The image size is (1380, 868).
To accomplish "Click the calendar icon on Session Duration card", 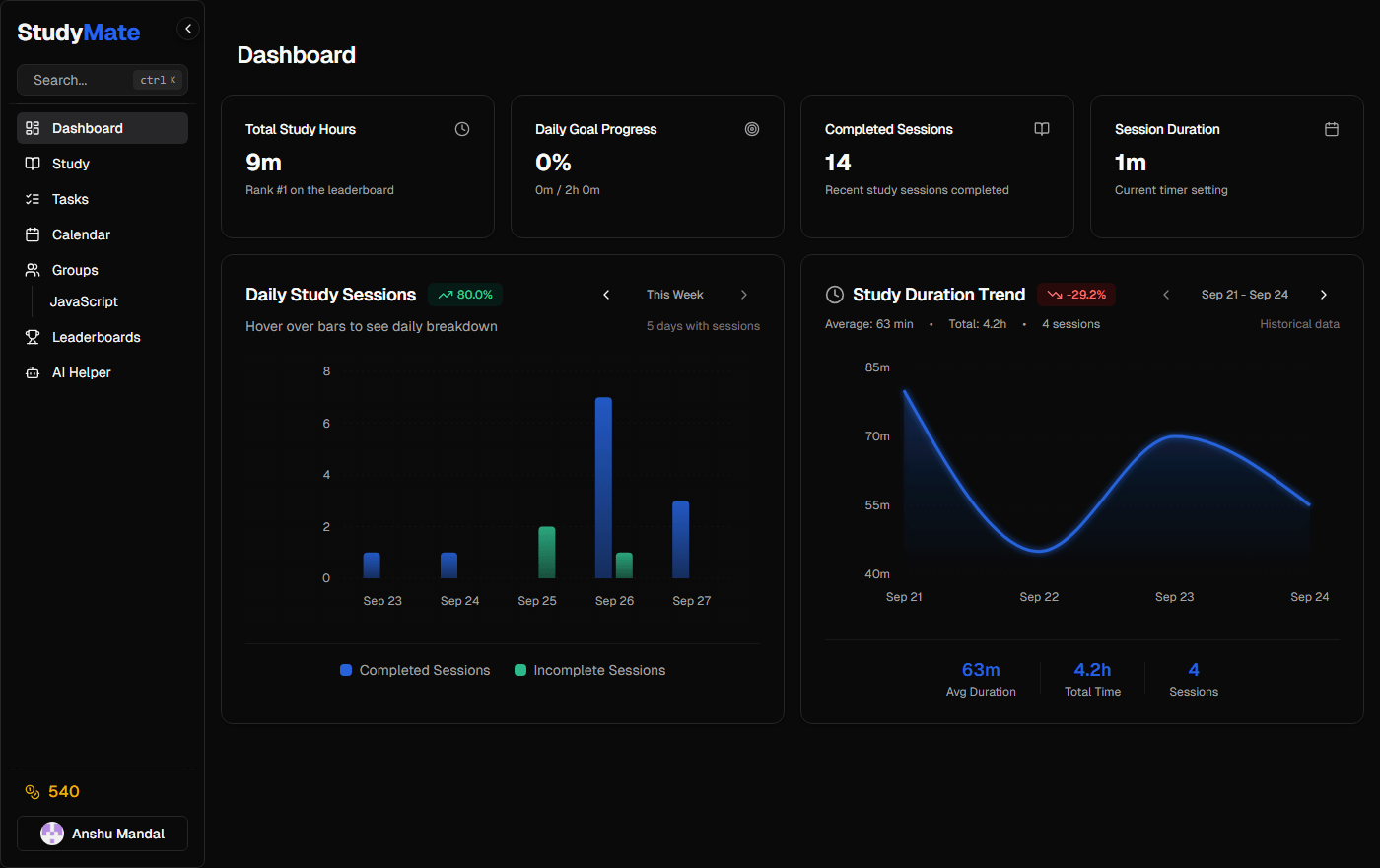I will coord(1332,128).
